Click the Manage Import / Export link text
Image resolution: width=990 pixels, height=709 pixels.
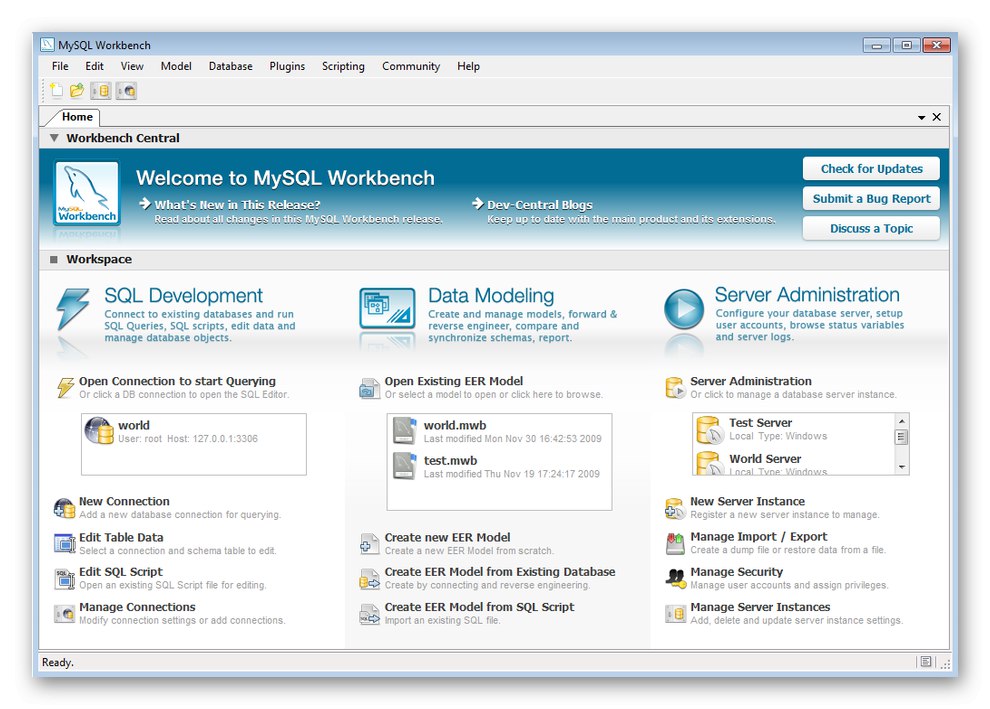click(758, 537)
